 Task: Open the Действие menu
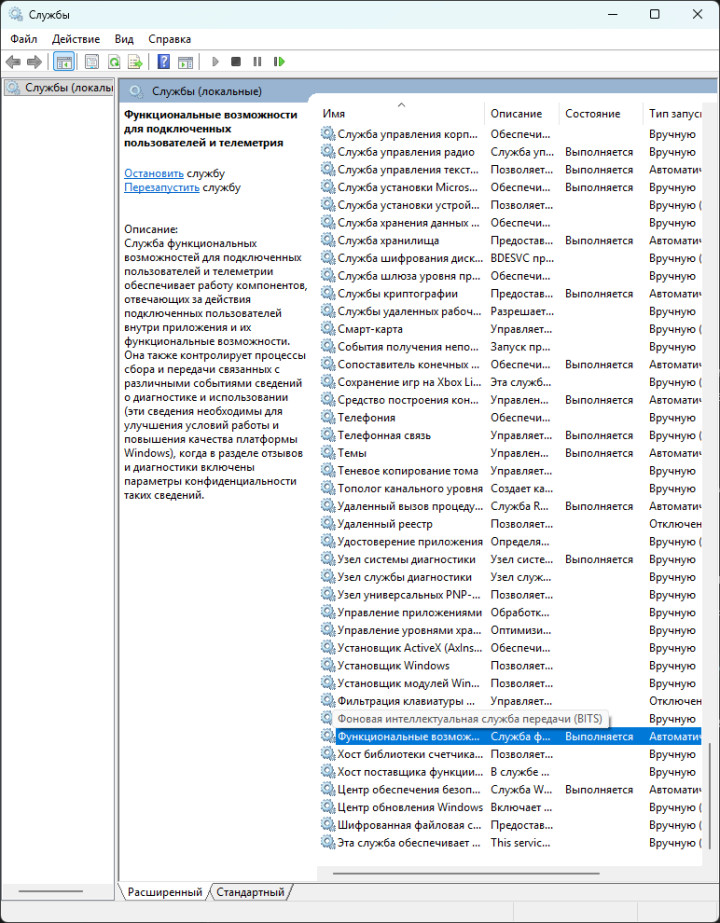[x=76, y=39]
